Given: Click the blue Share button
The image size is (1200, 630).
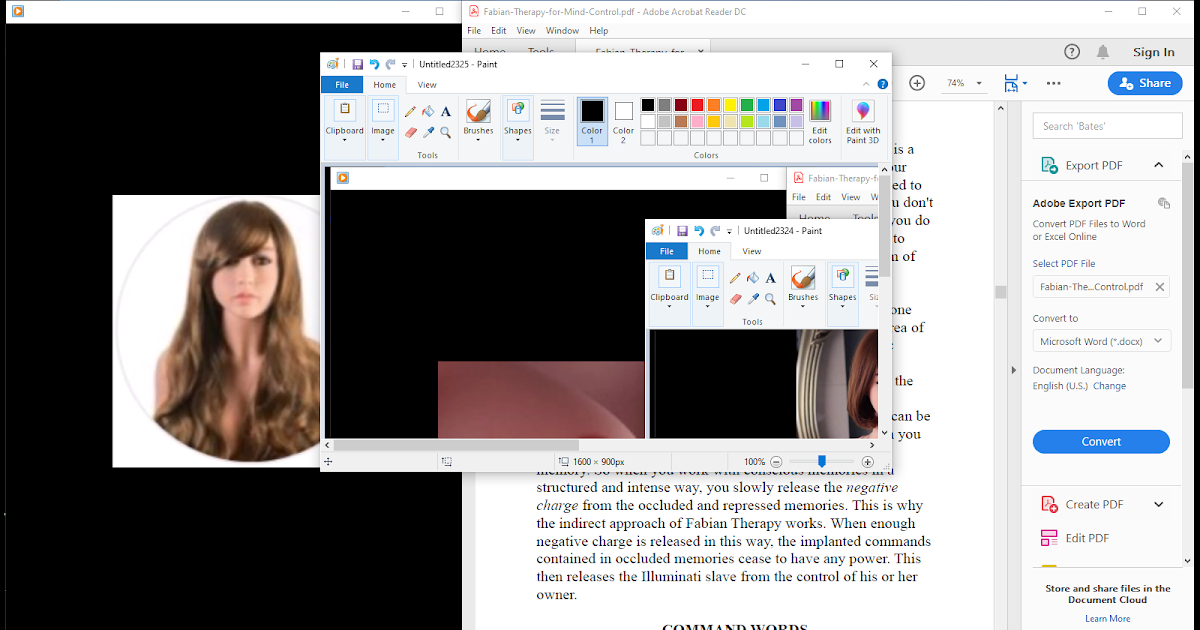Looking at the screenshot, I should tap(1145, 83).
